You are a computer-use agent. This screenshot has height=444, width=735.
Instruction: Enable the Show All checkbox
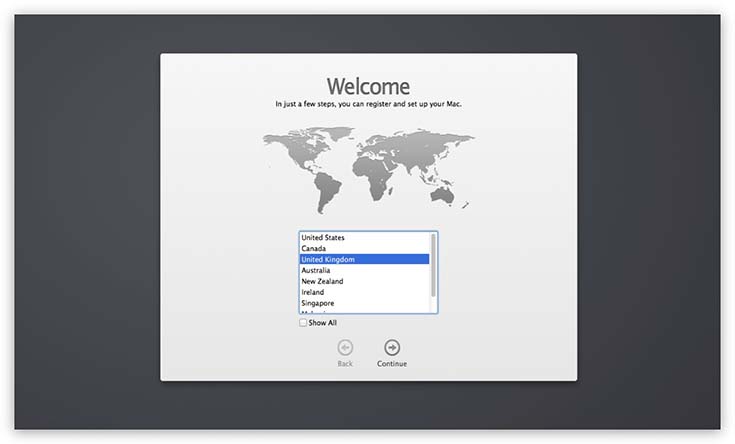coord(303,323)
